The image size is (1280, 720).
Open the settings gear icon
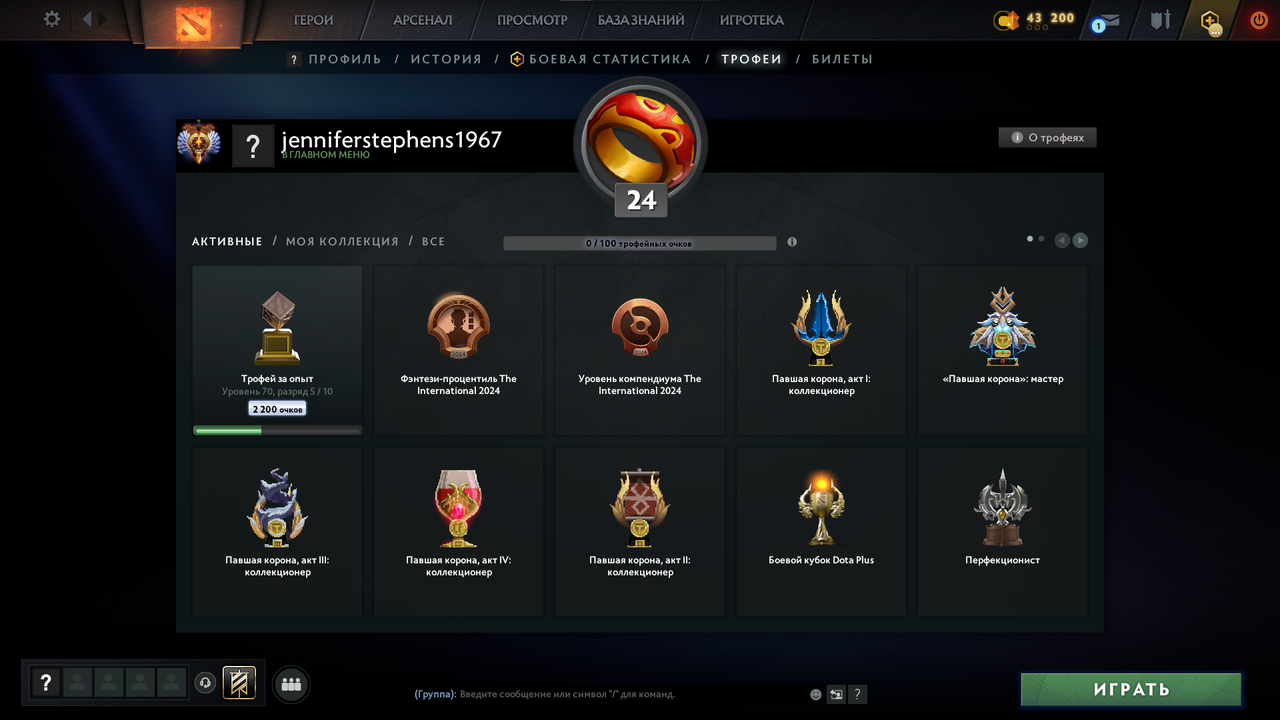tap(52, 19)
